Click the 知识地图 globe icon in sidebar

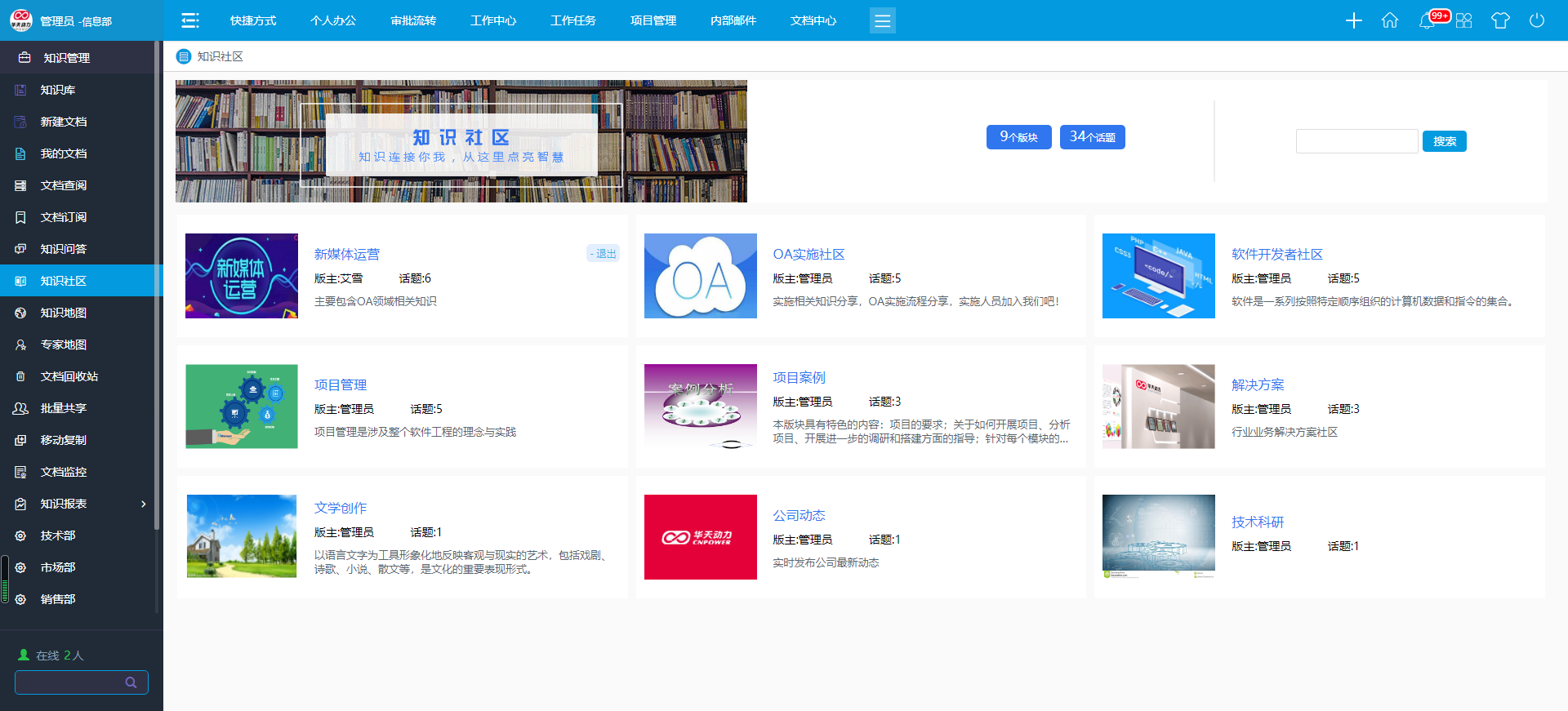[20, 313]
